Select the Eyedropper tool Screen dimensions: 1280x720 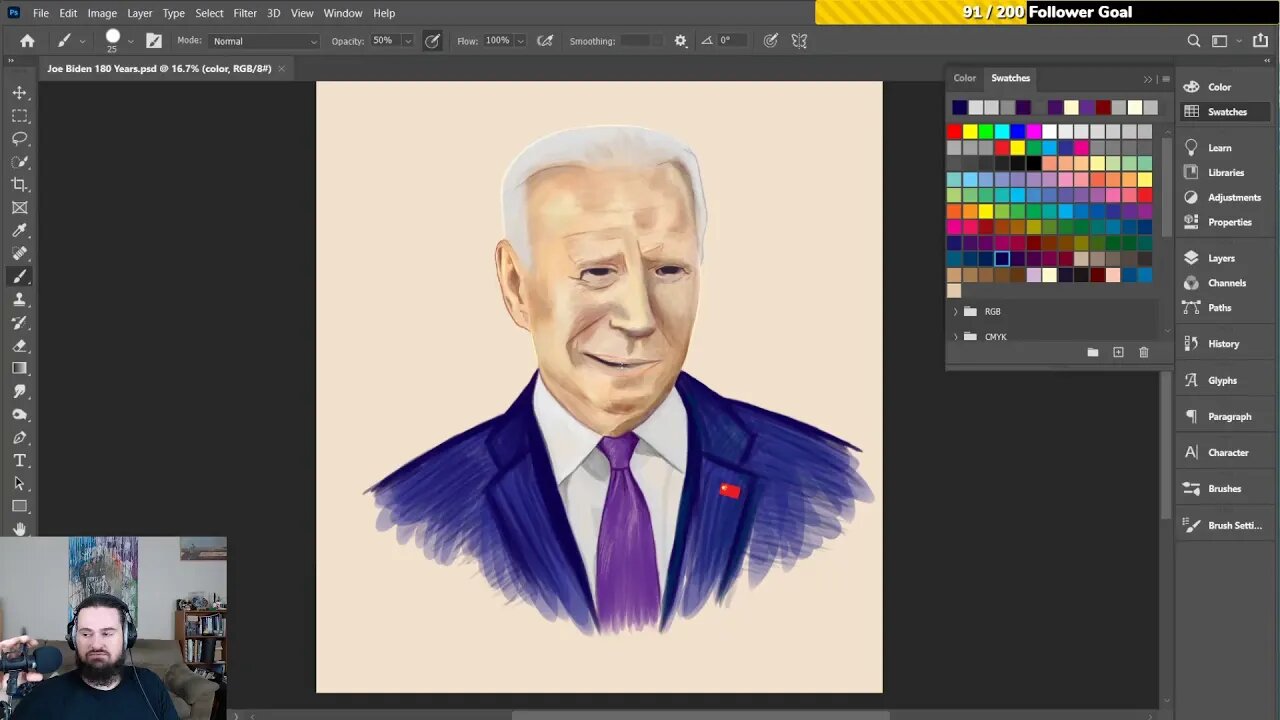19,231
